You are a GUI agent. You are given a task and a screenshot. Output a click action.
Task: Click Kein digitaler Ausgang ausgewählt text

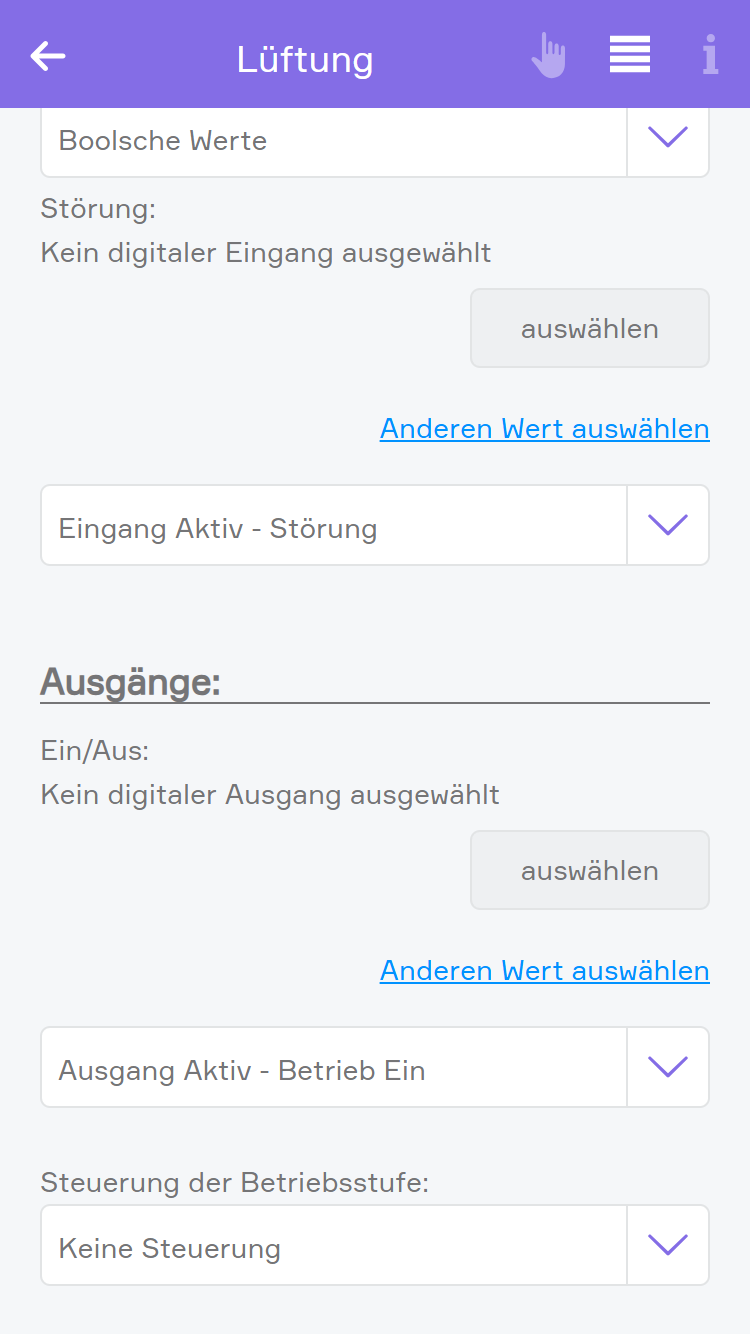tap(270, 795)
